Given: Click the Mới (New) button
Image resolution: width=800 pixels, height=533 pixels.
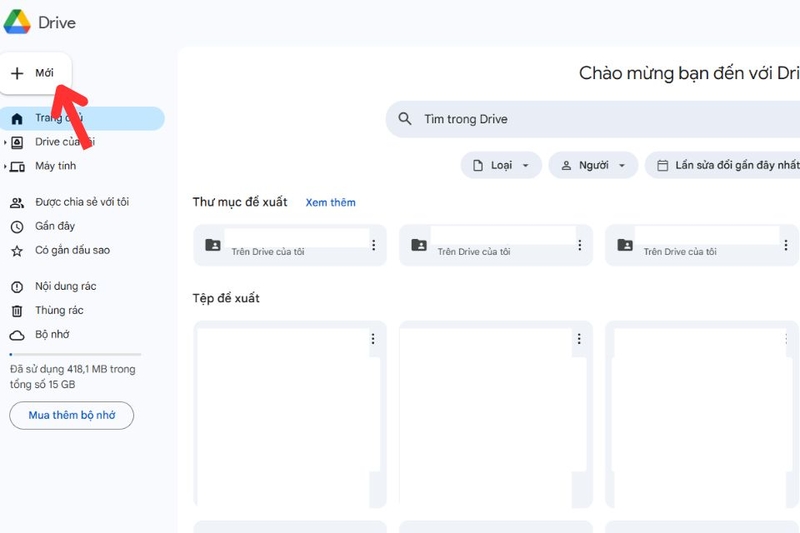Looking at the screenshot, I should [35, 73].
